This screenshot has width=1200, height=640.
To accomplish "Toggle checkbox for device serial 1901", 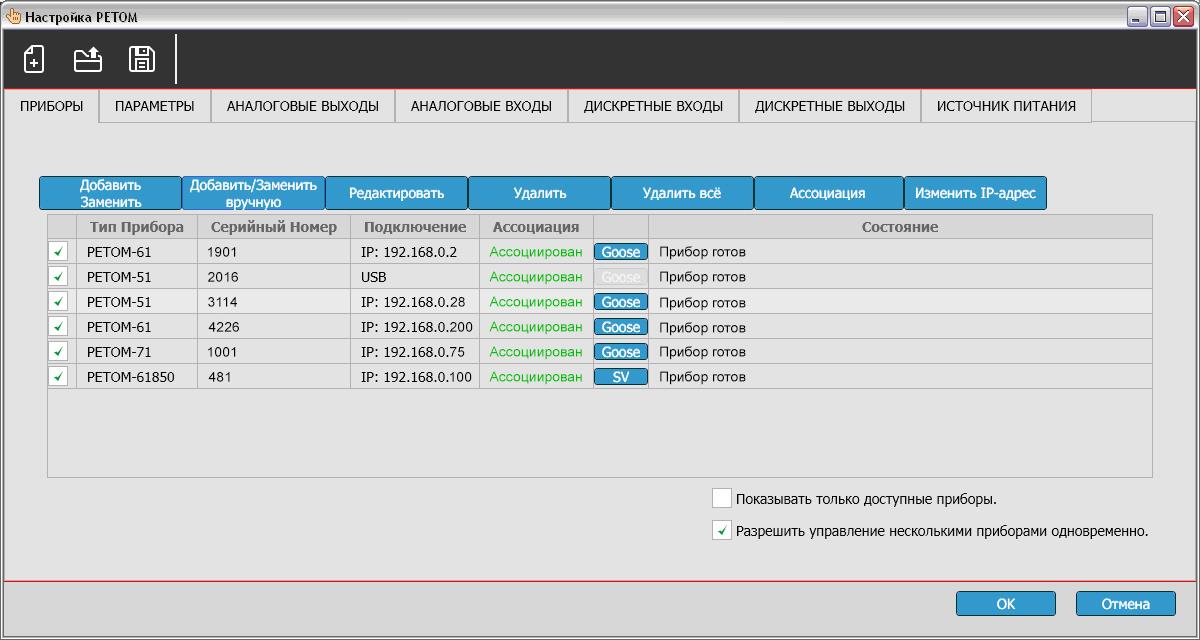I will (59, 252).
